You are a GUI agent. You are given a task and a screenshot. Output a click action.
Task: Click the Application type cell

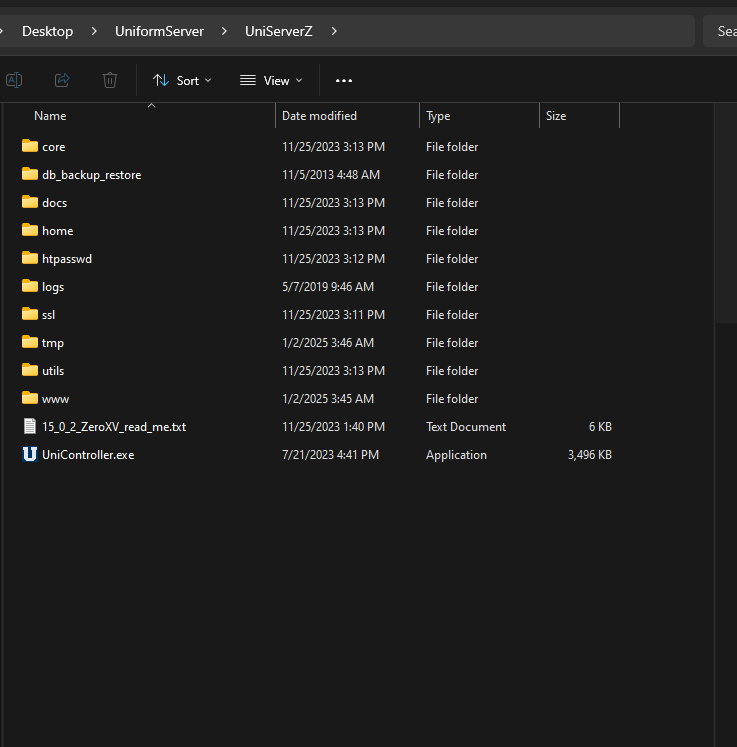pyautogui.click(x=456, y=455)
